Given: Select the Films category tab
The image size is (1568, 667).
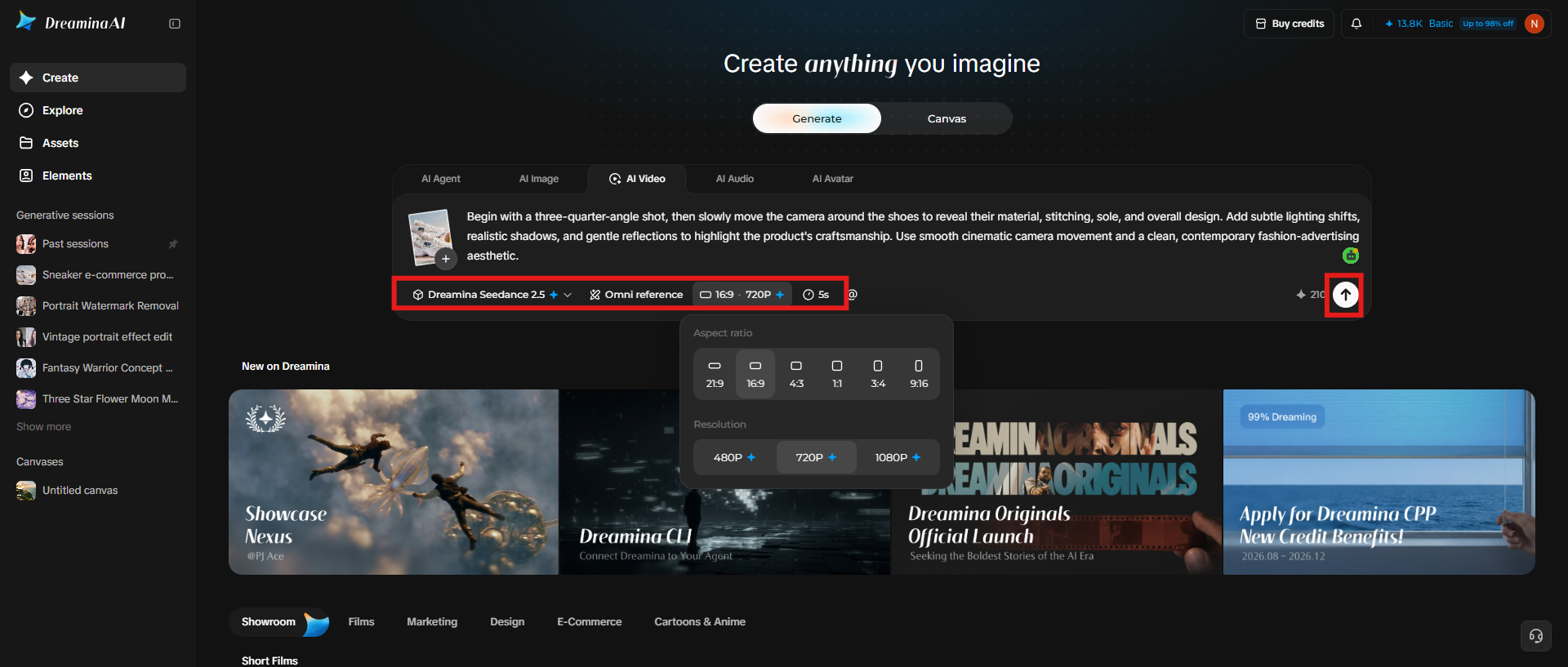Looking at the screenshot, I should (x=361, y=622).
